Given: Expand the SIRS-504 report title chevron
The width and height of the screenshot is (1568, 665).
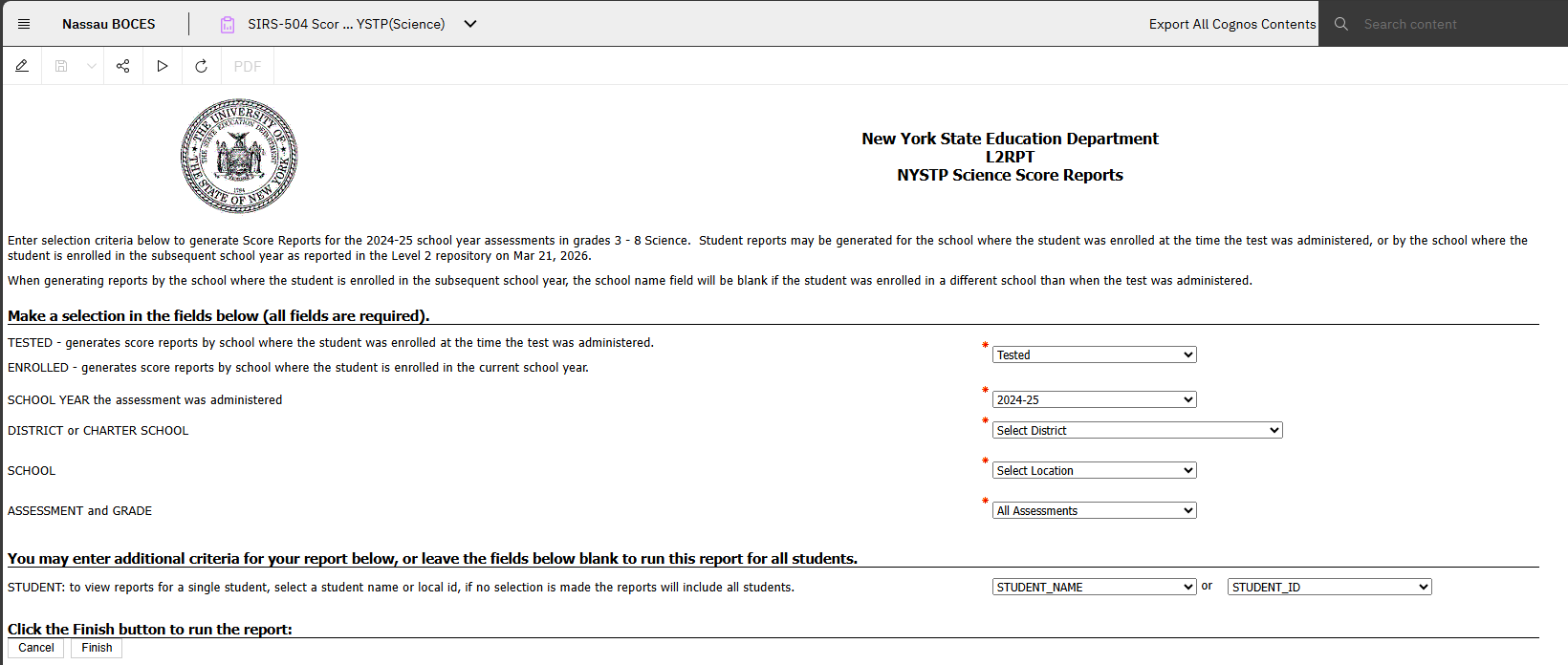Looking at the screenshot, I should click(470, 24).
